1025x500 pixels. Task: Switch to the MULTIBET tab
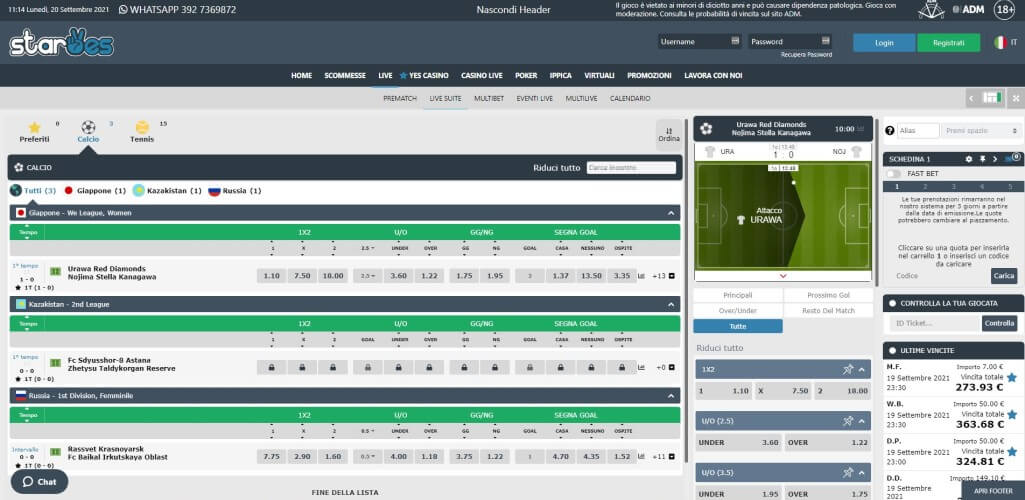tap(489, 99)
